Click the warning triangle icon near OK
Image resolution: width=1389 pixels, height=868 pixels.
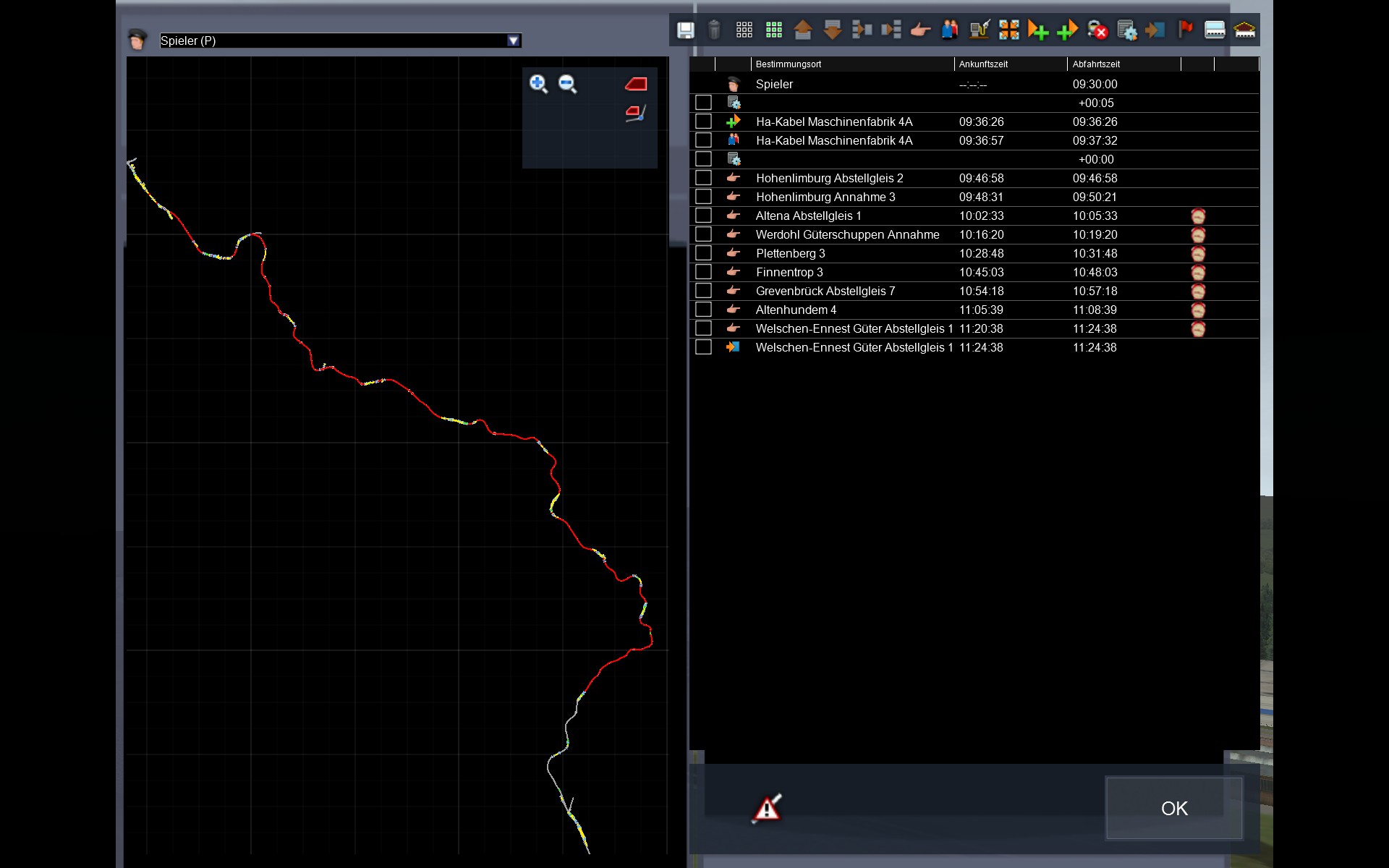point(767,808)
